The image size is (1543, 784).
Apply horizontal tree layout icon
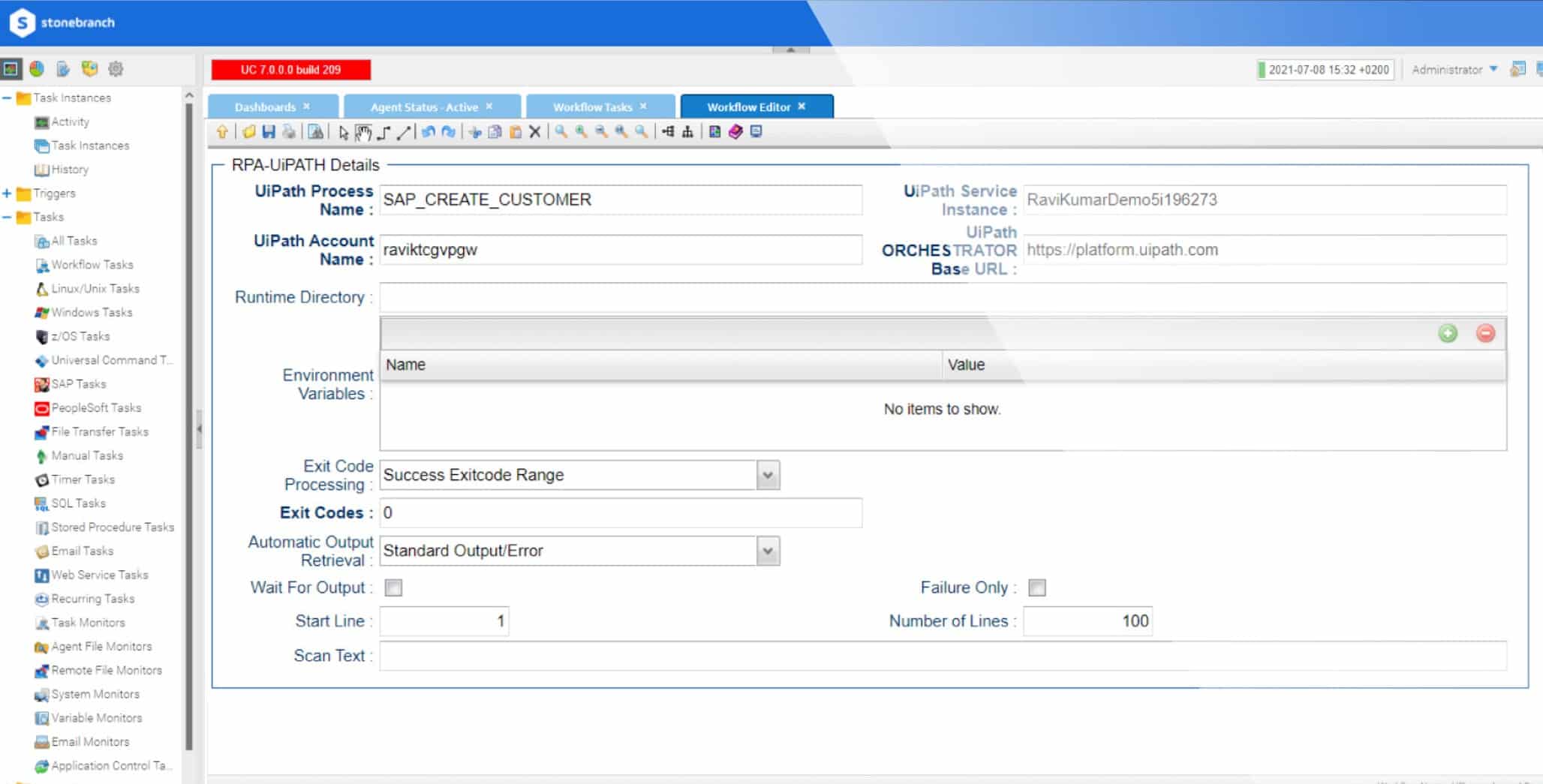[x=667, y=132]
